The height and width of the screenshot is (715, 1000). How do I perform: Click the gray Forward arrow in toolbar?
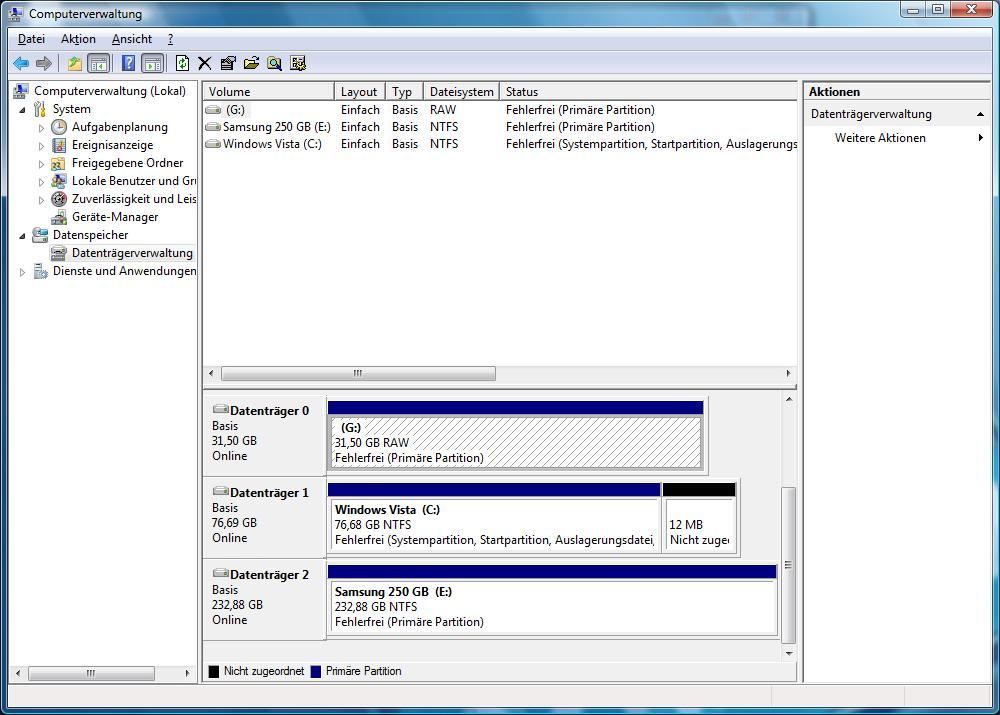tap(43, 63)
